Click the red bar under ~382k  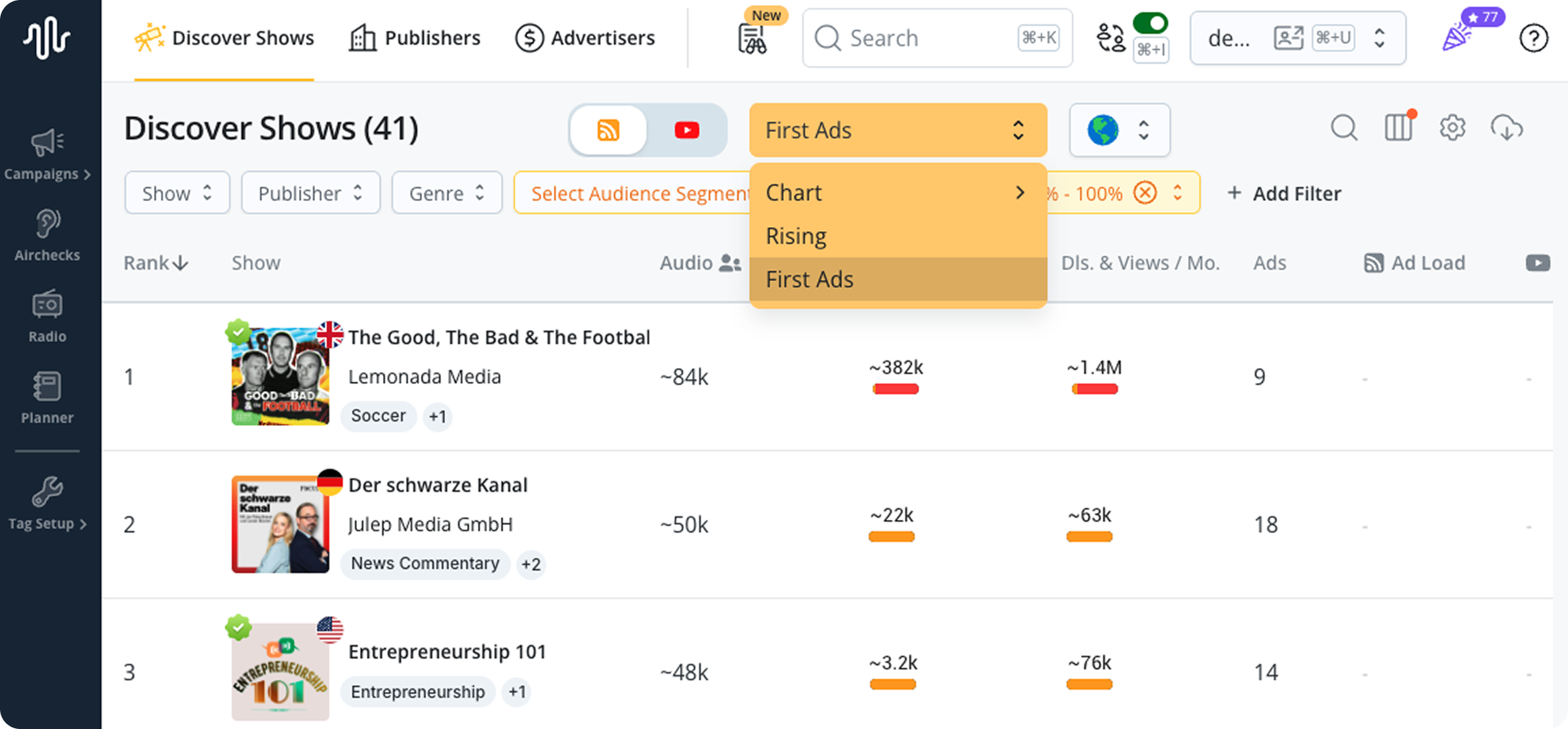point(895,389)
